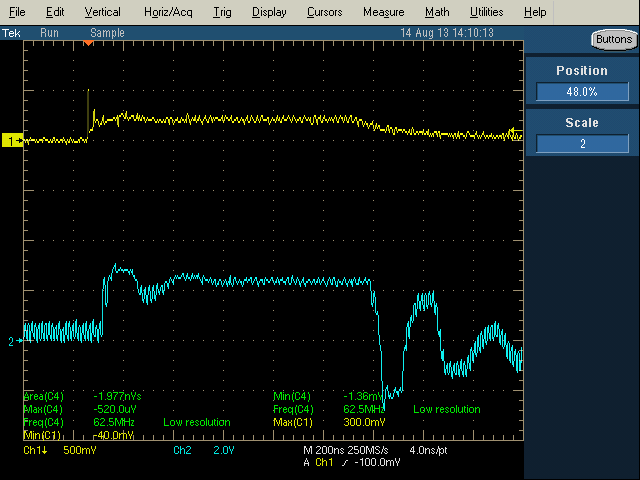Select the Scale value field
Image resolution: width=640 pixels, height=480 pixels.
(582, 143)
